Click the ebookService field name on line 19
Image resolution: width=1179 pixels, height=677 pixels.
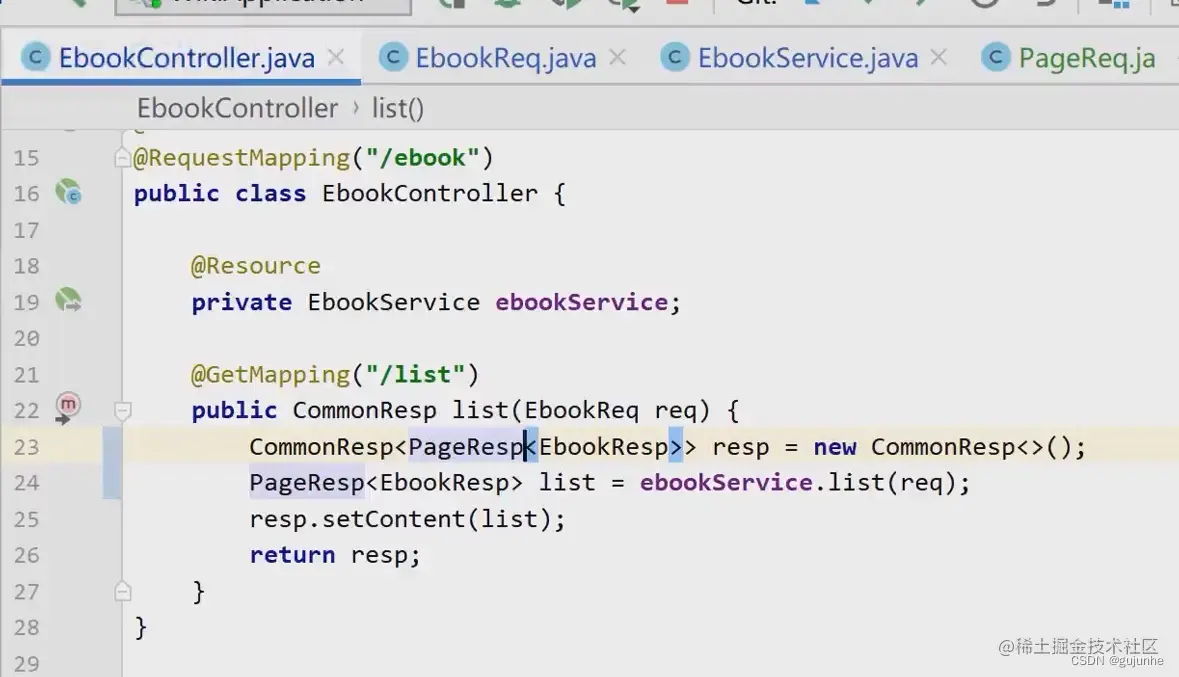click(x=581, y=302)
